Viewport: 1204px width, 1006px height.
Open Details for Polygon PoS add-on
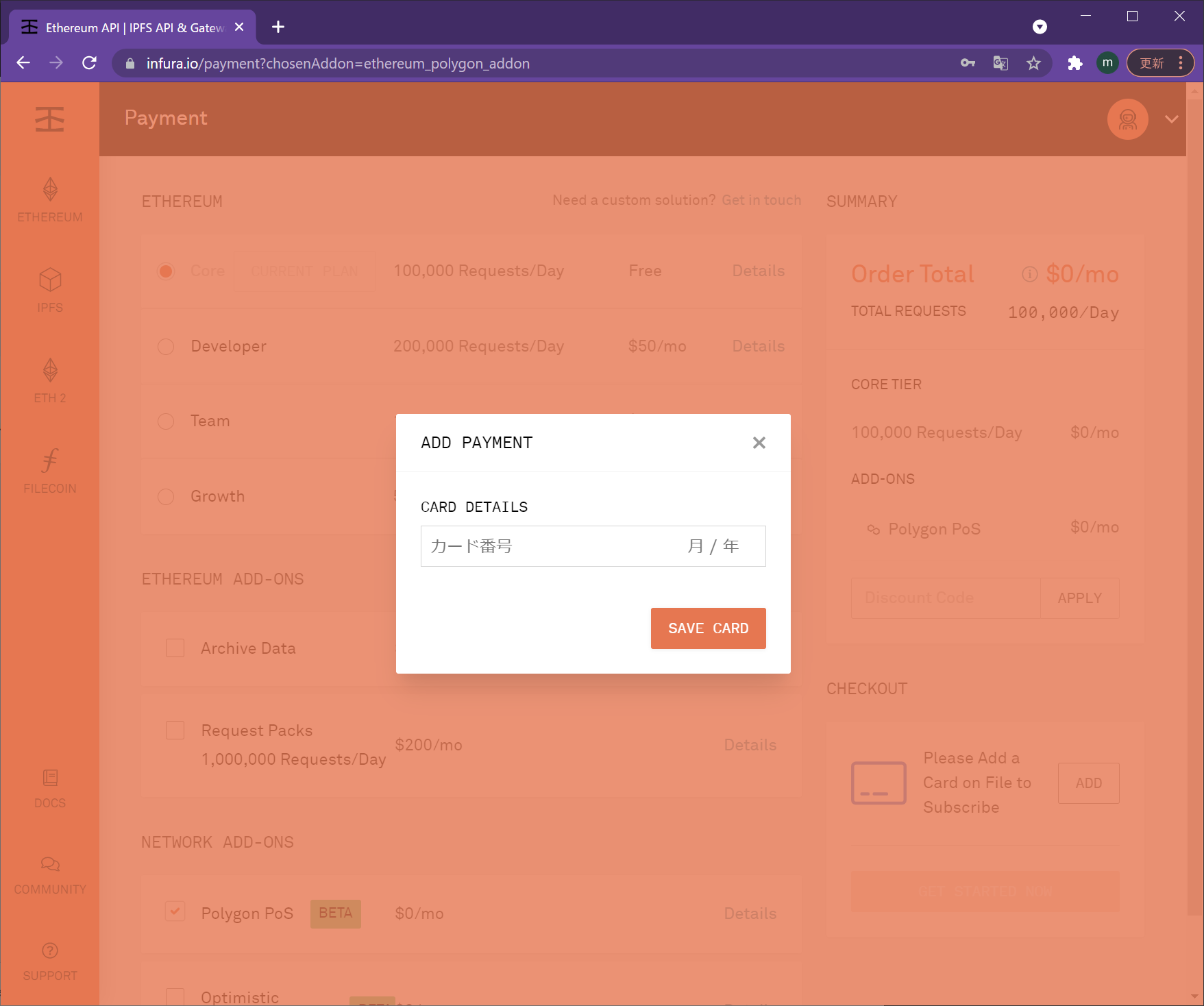coord(750,914)
